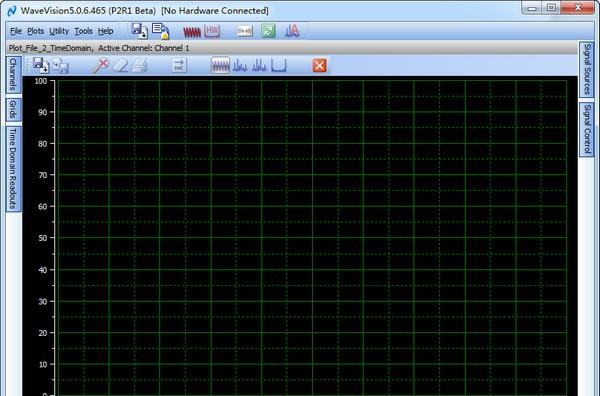Screen dimensions: 600x396
Task: Select the first blue spectrum view icon
Action: point(240,65)
